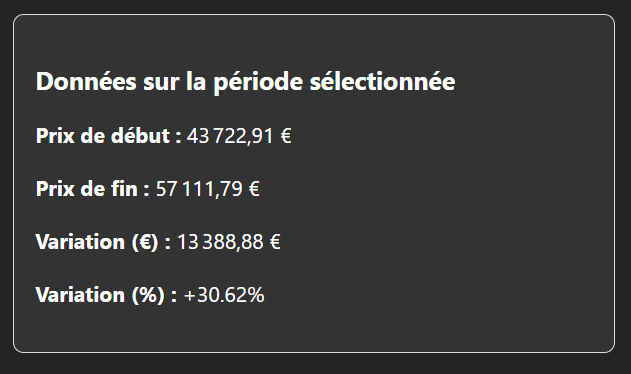Image resolution: width=631 pixels, height=374 pixels.
Task: Click the word "période" in the heading
Action: (x=258, y=83)
